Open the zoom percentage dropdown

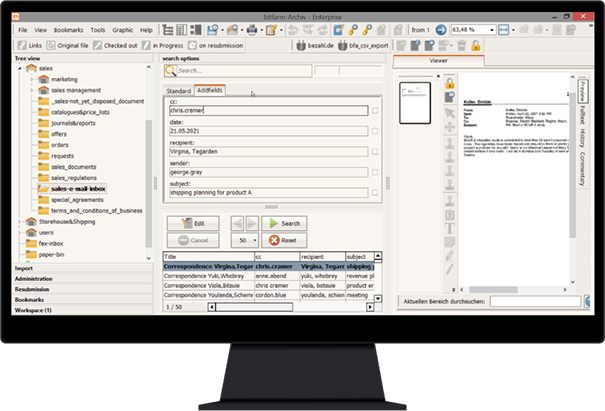pyautogui.click(x=492, y=30)
